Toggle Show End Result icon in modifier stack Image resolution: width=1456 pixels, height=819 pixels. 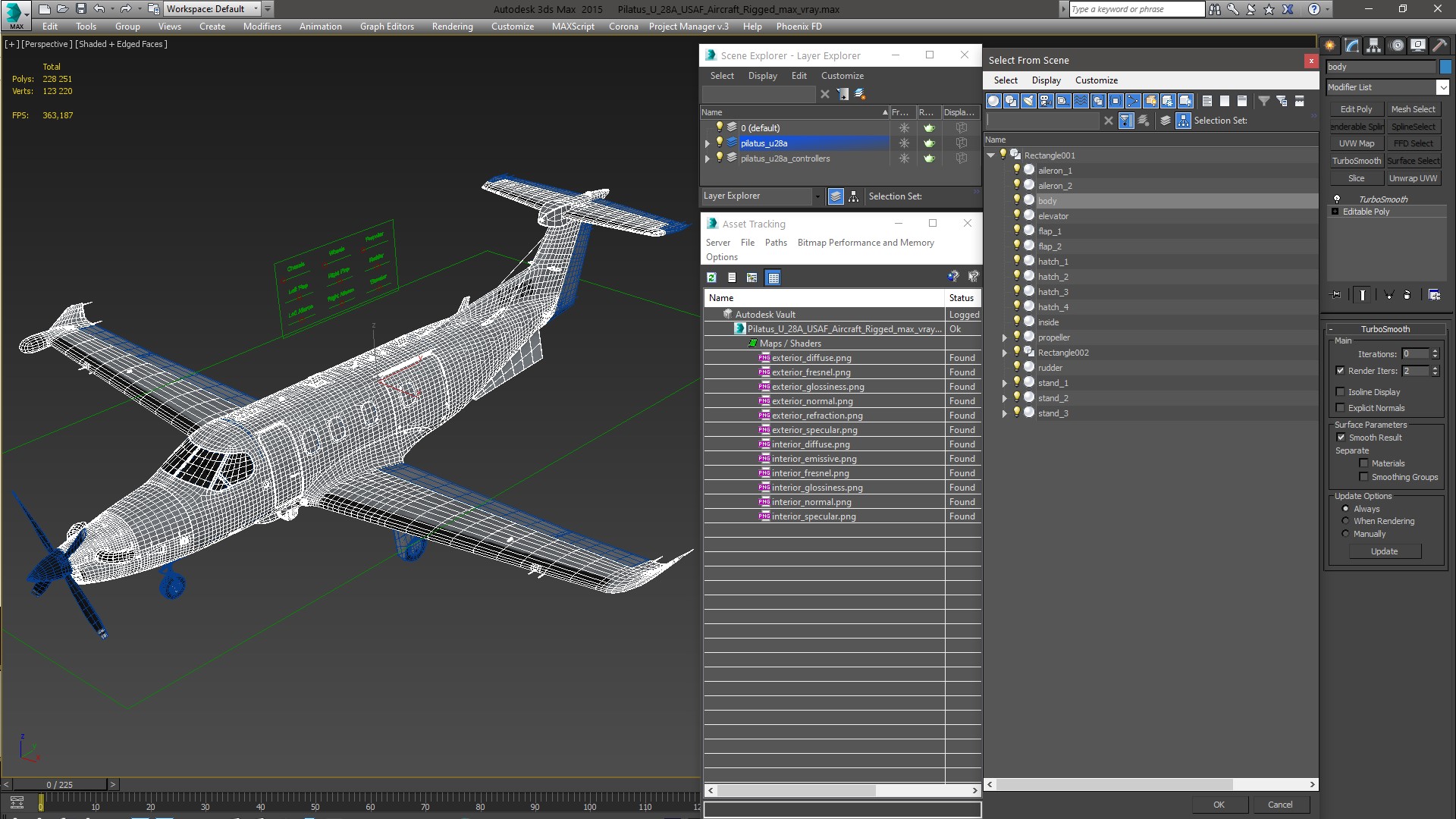(1363, 295)
